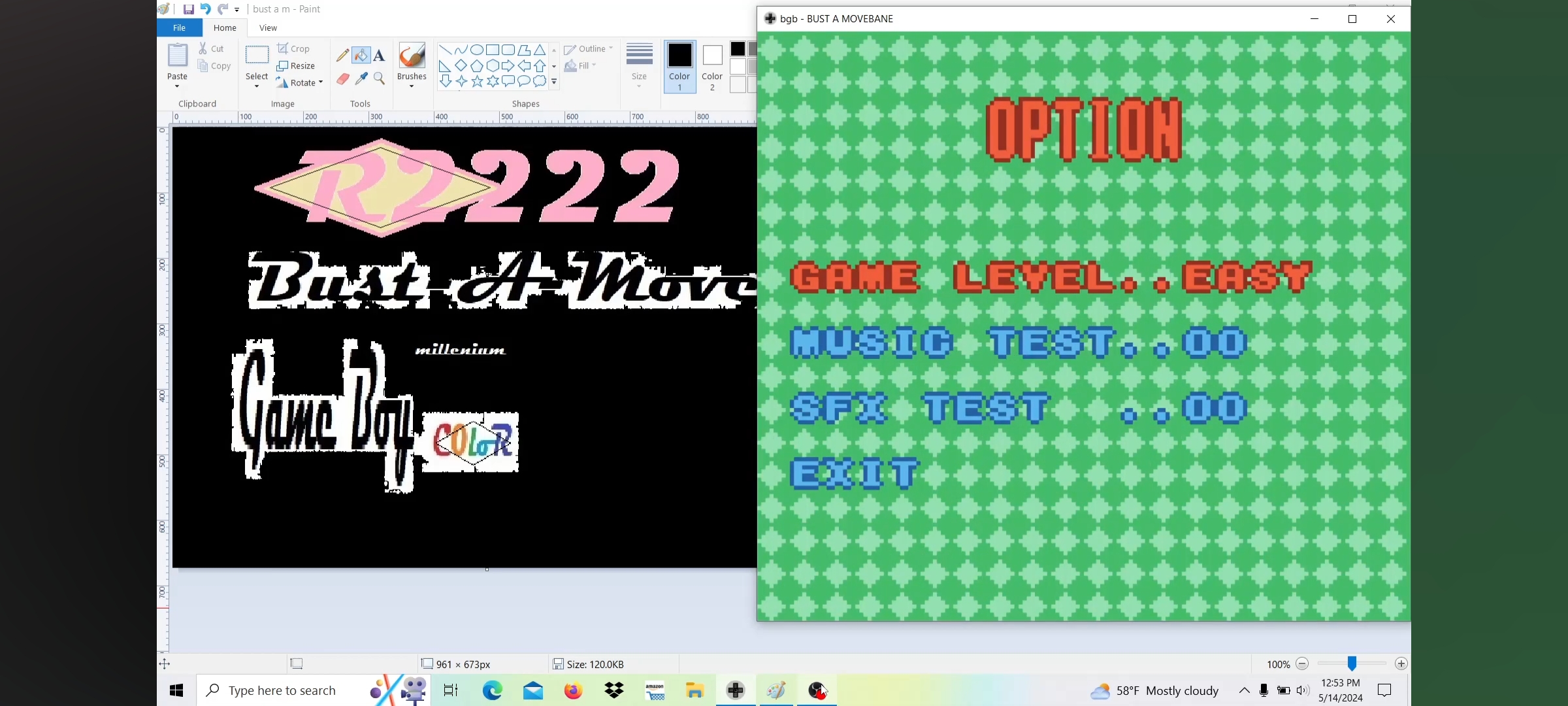1568x706 pixels.
Task: Select the Eraser tool
Action: (342, 79)
